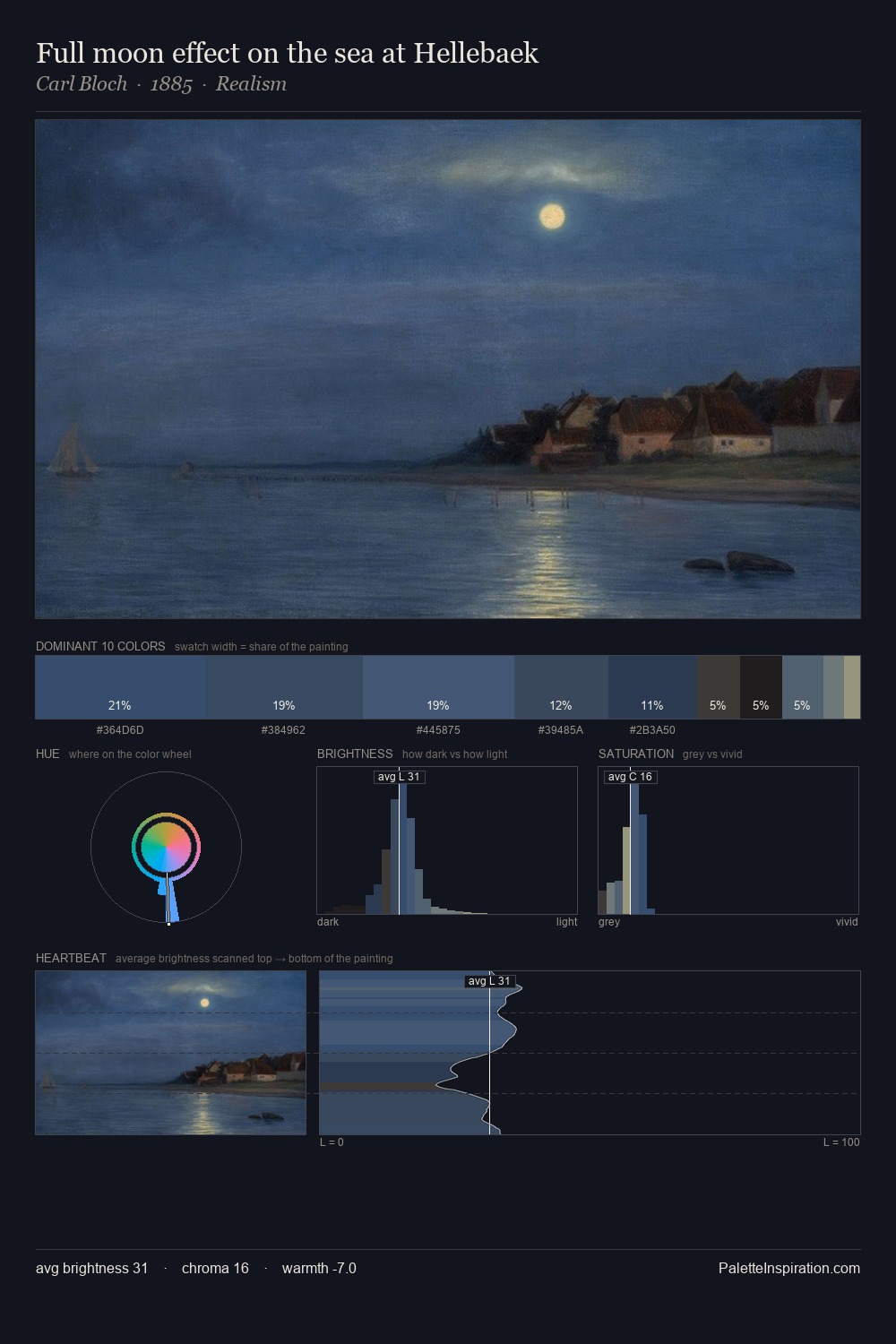This screenshot has width=896, height=1344.
Task: Click the HEARTBEAT section heading
Action: [71, 958]
